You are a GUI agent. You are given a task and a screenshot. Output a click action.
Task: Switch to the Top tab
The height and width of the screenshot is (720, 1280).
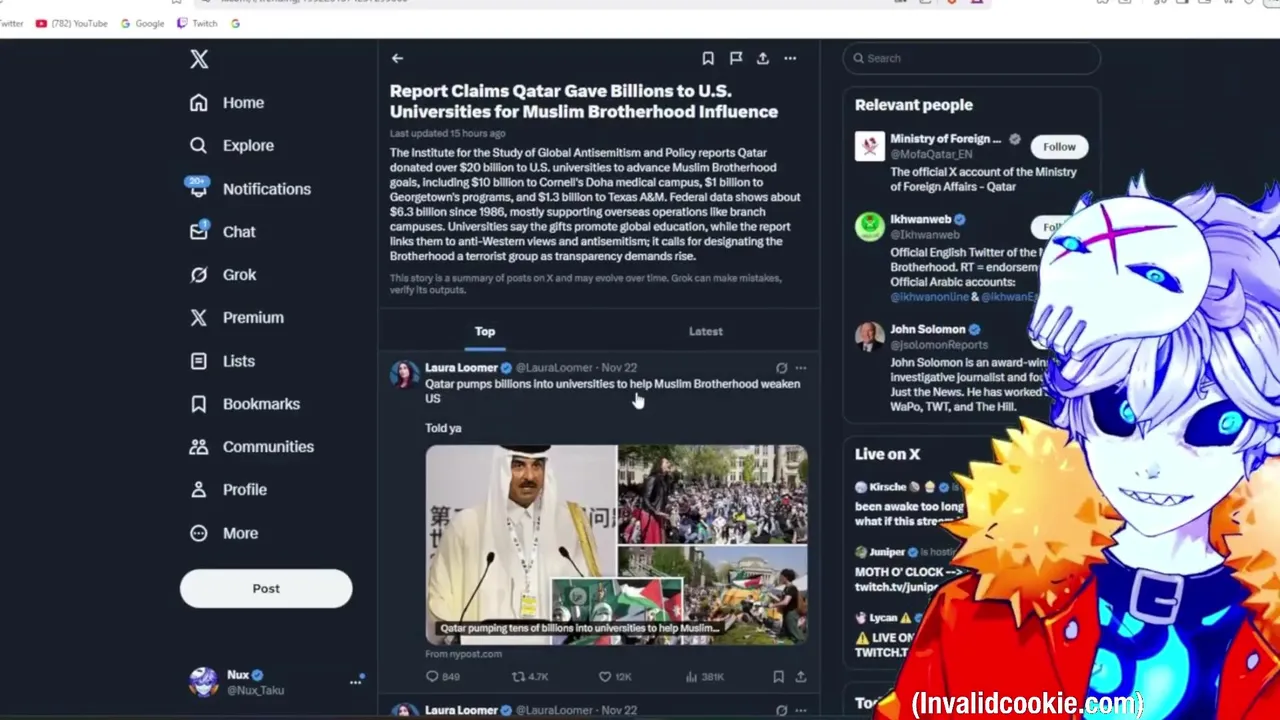485,331
